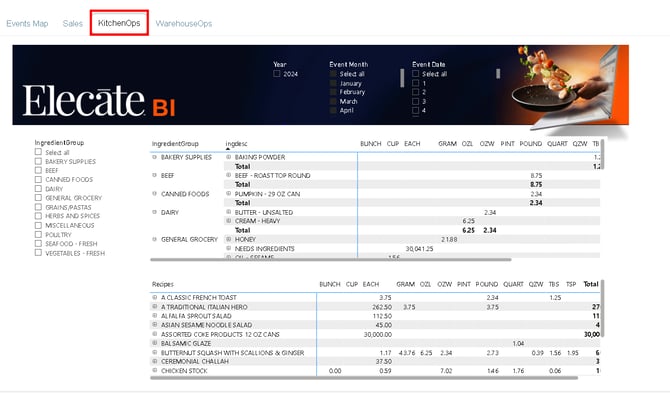670x393 pixels.
Task: Select all Event Date checkbox
Action: click(x=415, y=73)
